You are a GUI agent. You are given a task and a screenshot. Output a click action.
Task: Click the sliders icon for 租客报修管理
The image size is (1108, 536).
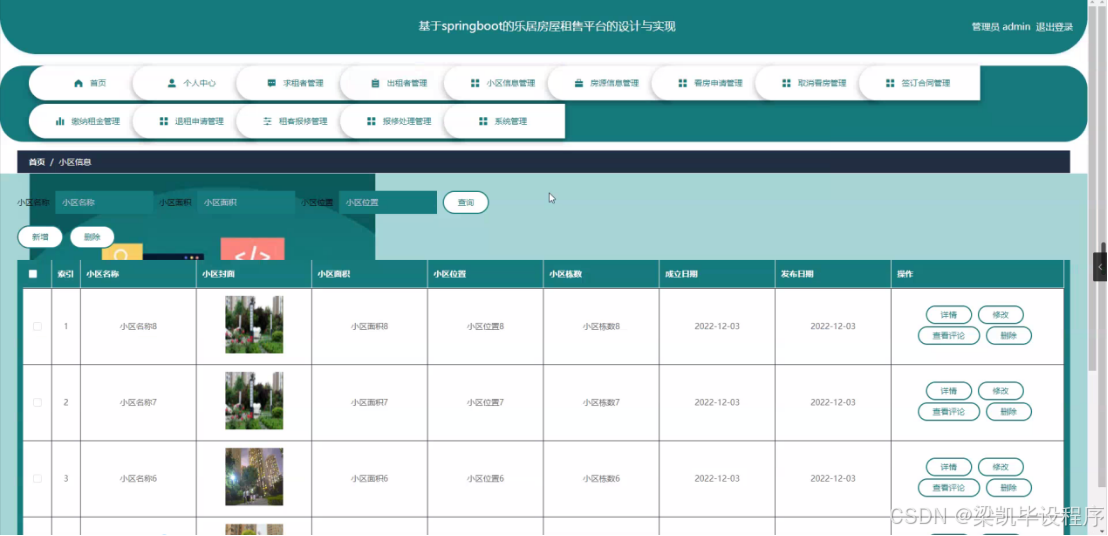pos(267,121)
